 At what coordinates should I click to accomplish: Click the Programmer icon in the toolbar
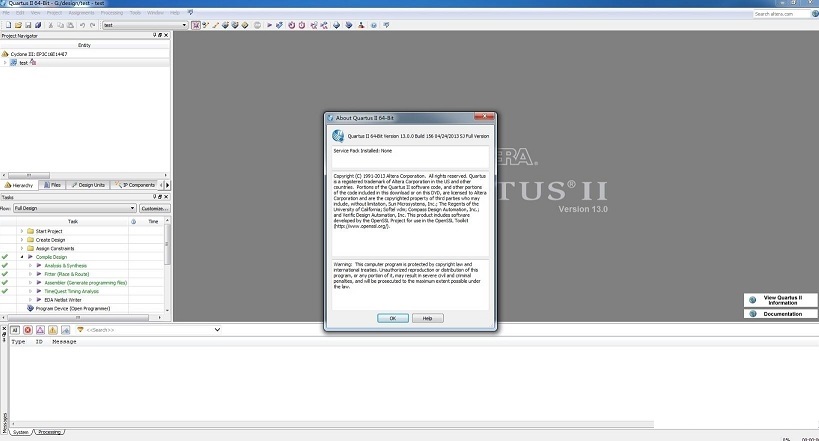pos(349,25)
